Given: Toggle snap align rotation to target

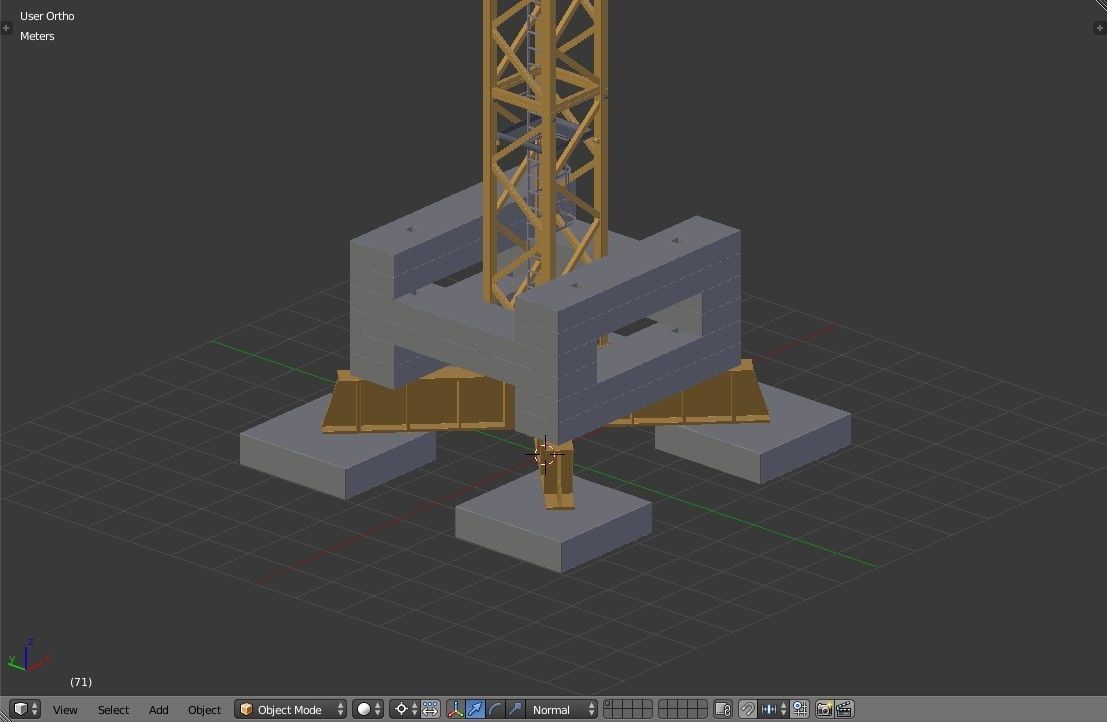Looking at the screenshot, I should click(x=800, y=709).
